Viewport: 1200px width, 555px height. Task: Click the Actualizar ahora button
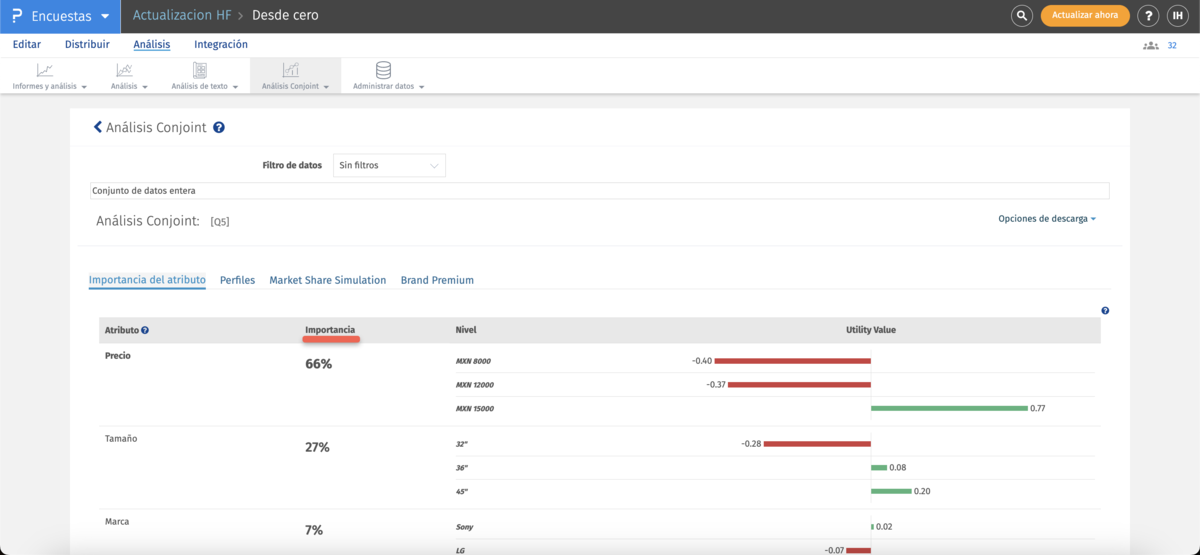(x=1085, y=16)
